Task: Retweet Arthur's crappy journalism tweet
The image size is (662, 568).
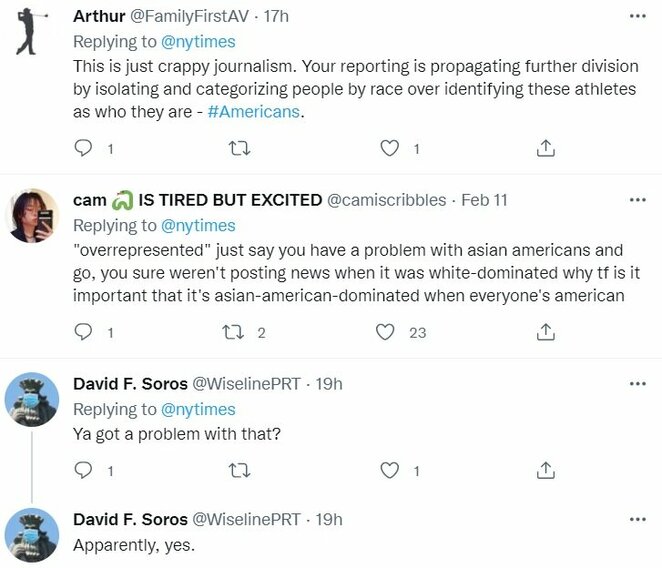Action: [x=239, y=149]
